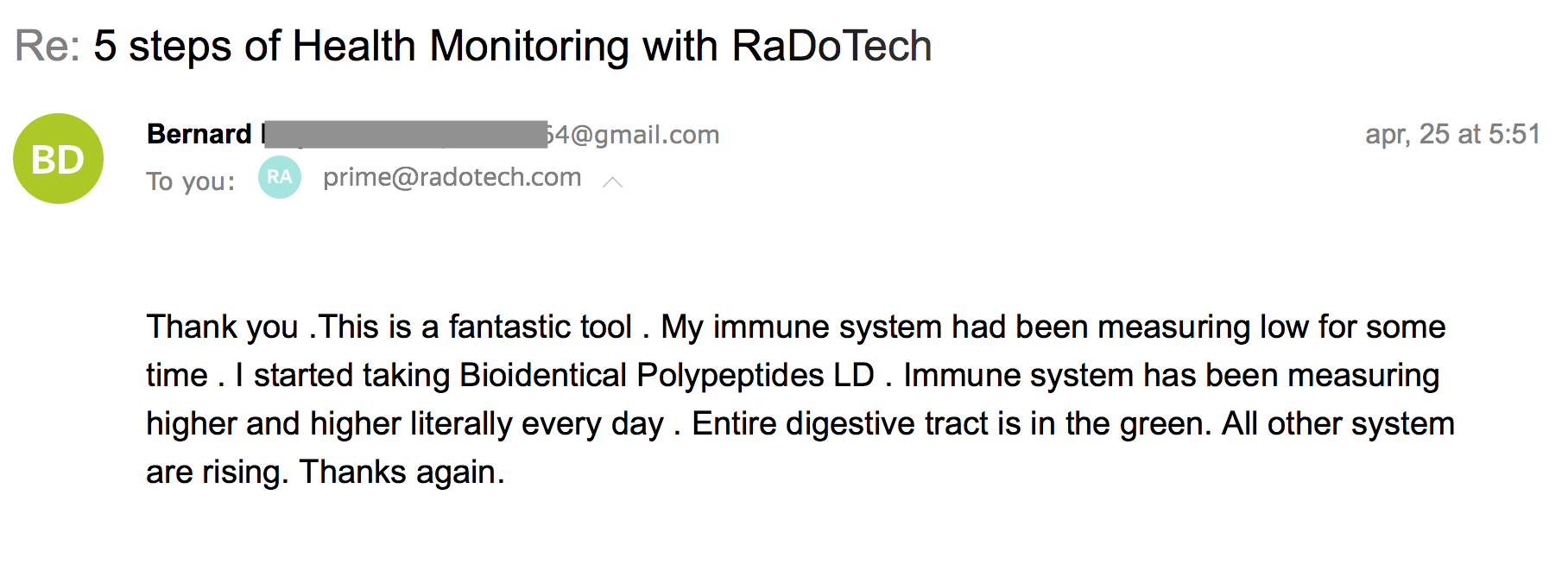Click "Bioidentical Polypeptides LD" in the message
The width and height of the screenshot is (1568, 584).
click(667, 375)
